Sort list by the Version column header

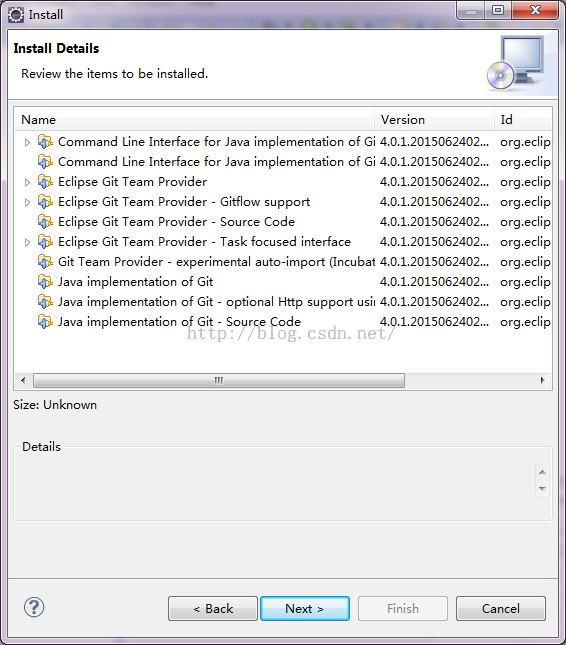tap(434, 120)
